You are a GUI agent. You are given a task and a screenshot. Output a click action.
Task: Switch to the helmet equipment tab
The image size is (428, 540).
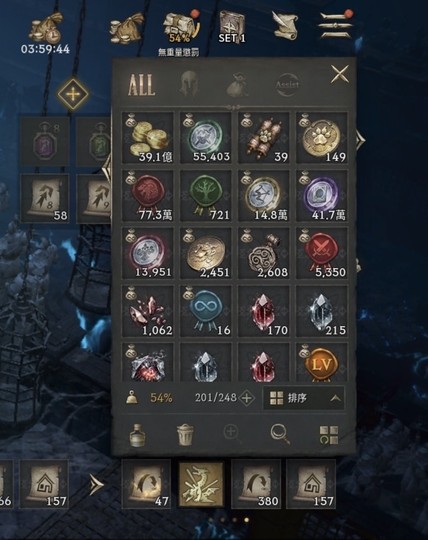[189, 84]
